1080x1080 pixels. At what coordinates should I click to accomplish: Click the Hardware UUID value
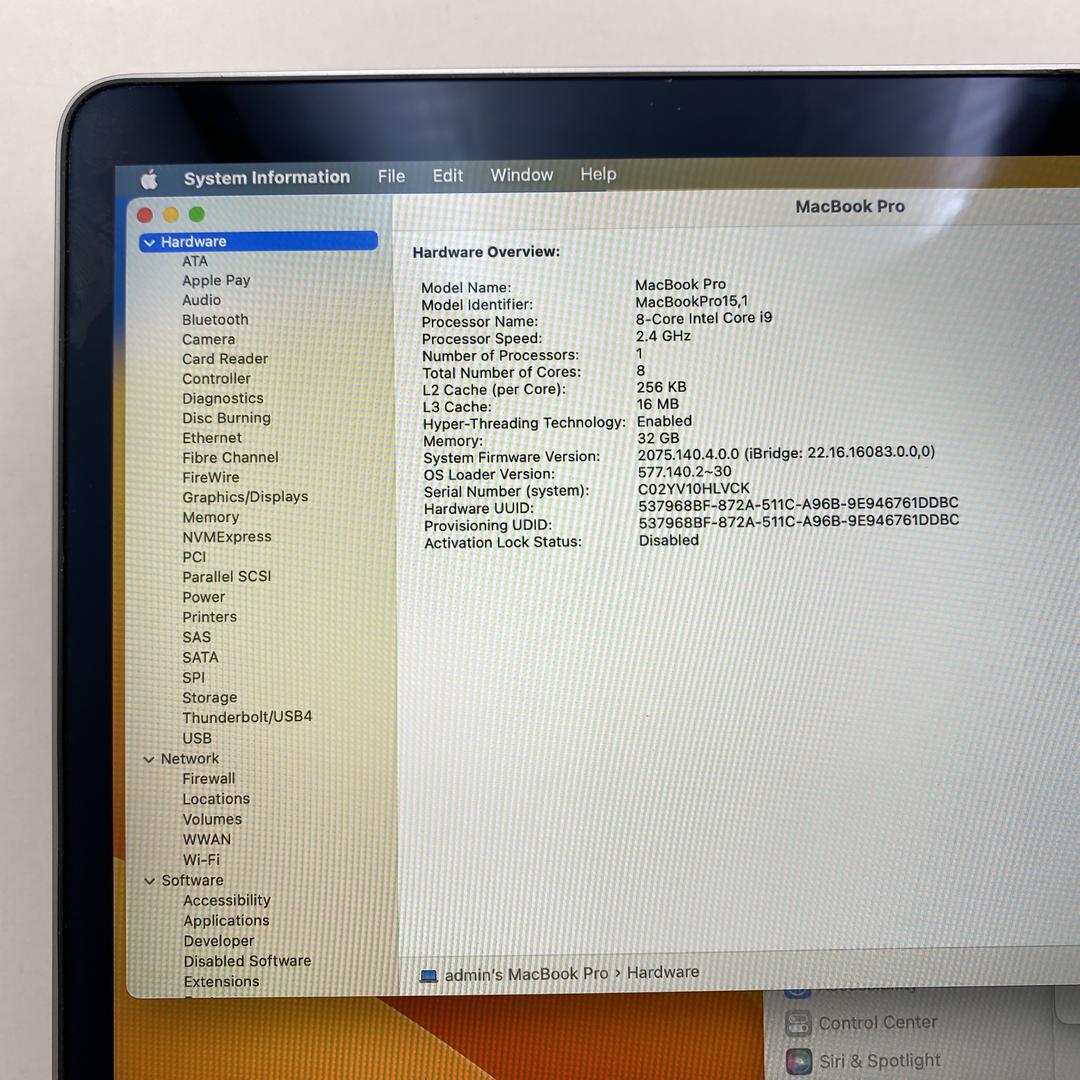[798, 504]
